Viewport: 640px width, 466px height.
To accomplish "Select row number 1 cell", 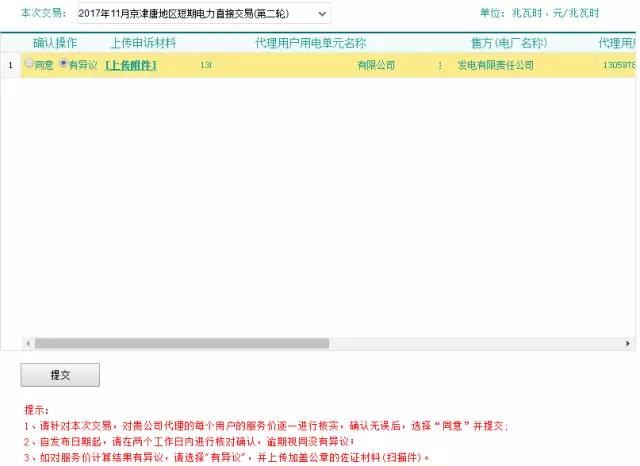I will [x=10, y=65].
